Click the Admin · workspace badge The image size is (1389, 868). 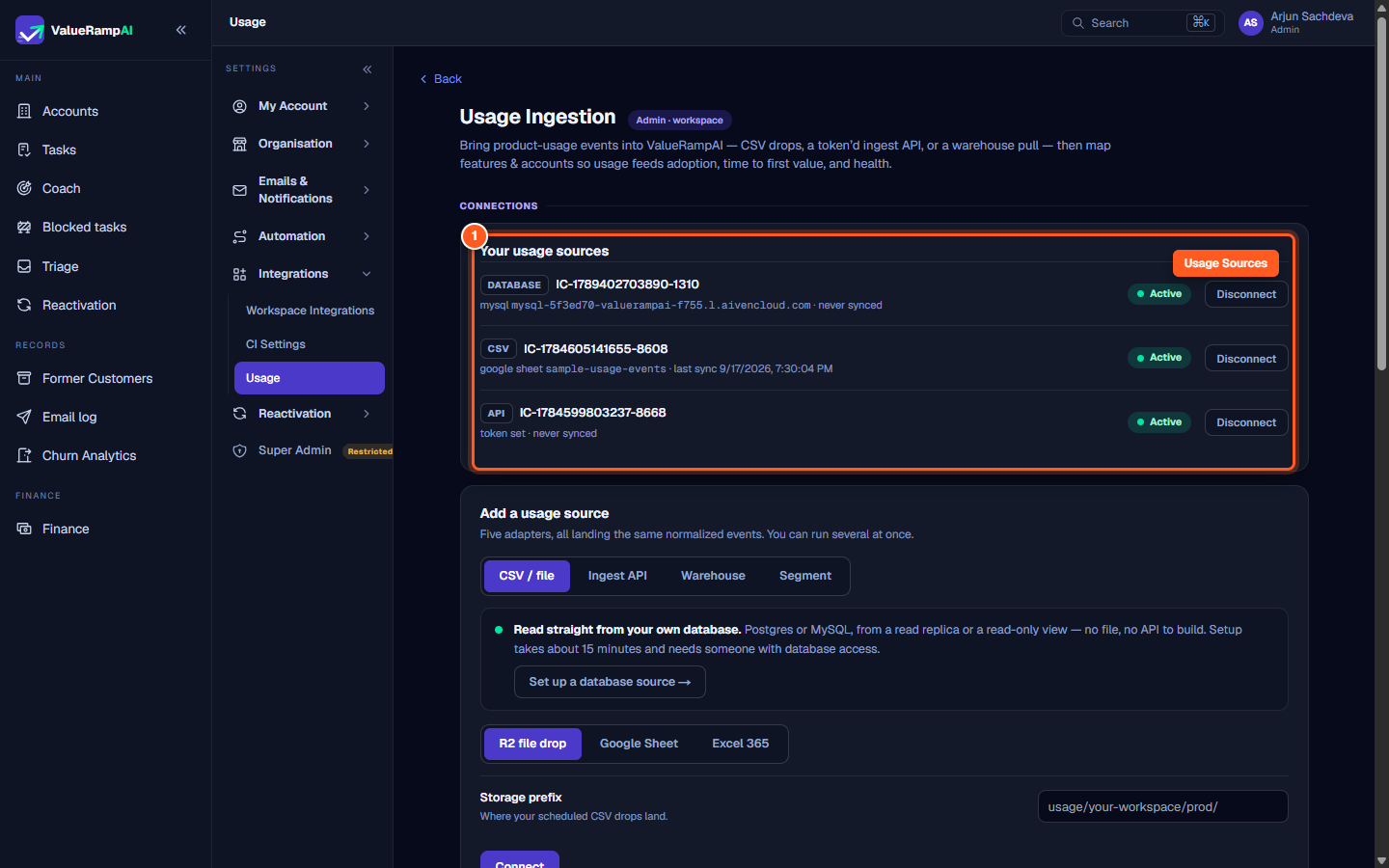click(680, 121)
